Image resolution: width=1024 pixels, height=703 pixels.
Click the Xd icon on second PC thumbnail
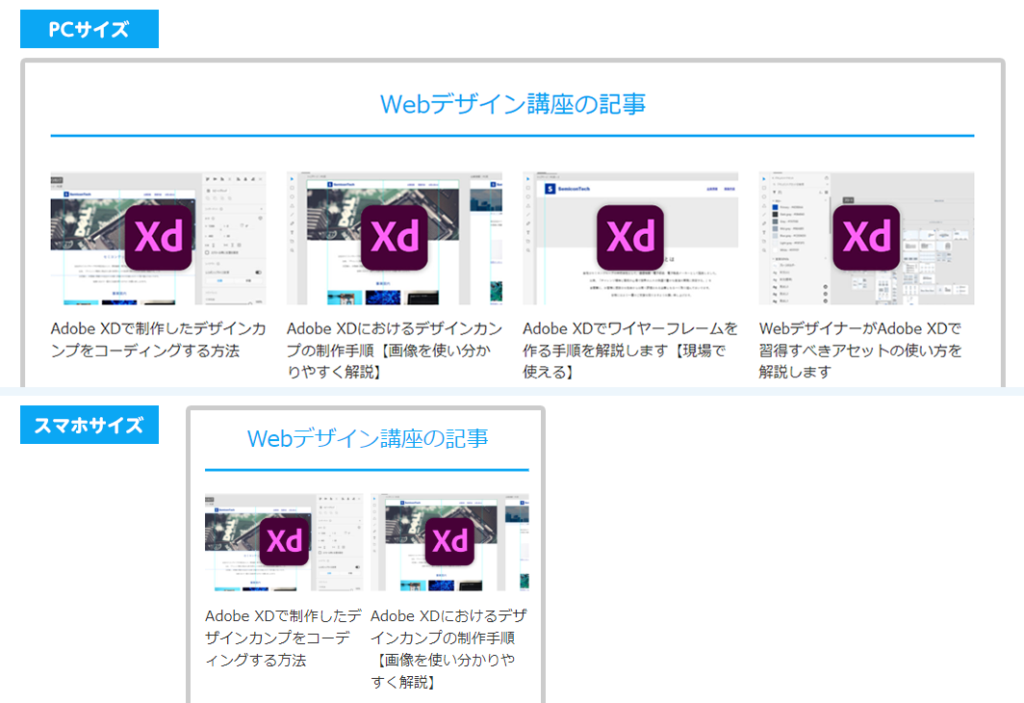[x=394, y=237]
